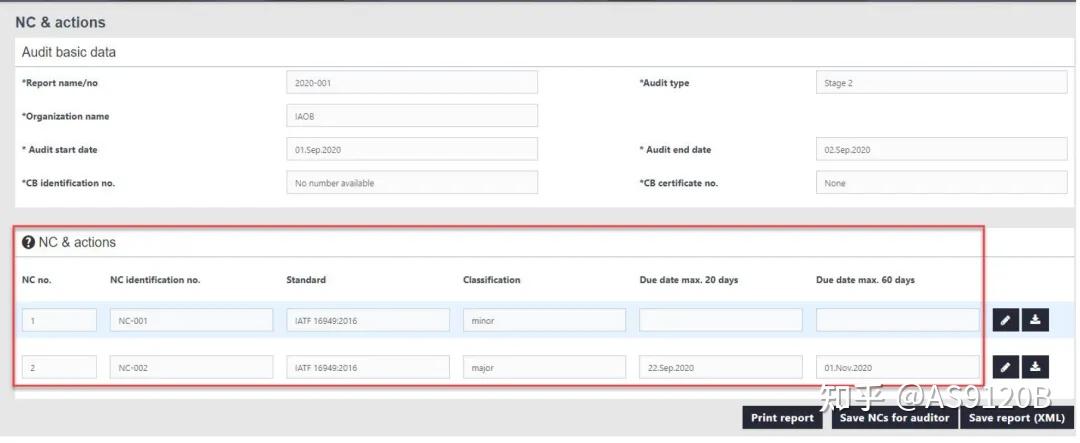Select the Classification field showing minor
1080x443 pixels.
pos(544,321)
